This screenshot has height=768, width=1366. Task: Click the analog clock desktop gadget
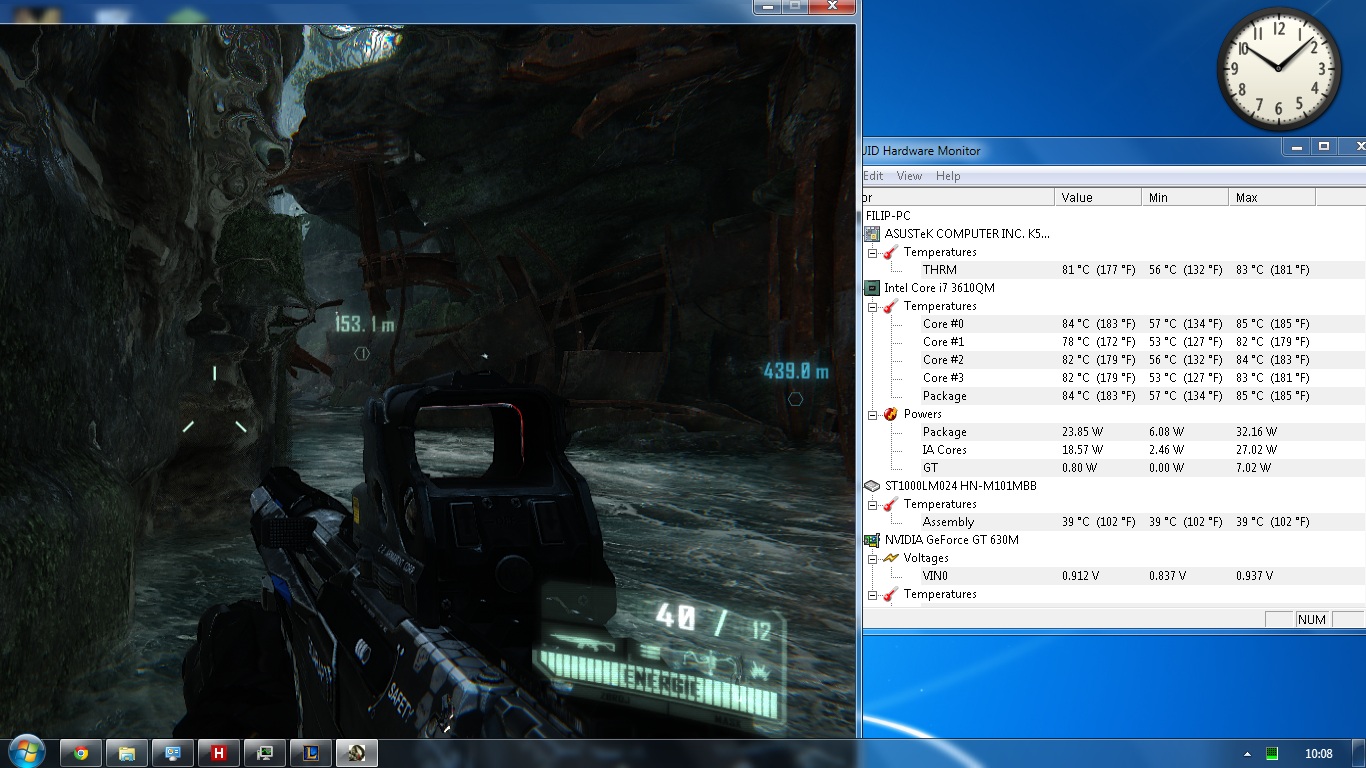click(x=1279, y=69)
